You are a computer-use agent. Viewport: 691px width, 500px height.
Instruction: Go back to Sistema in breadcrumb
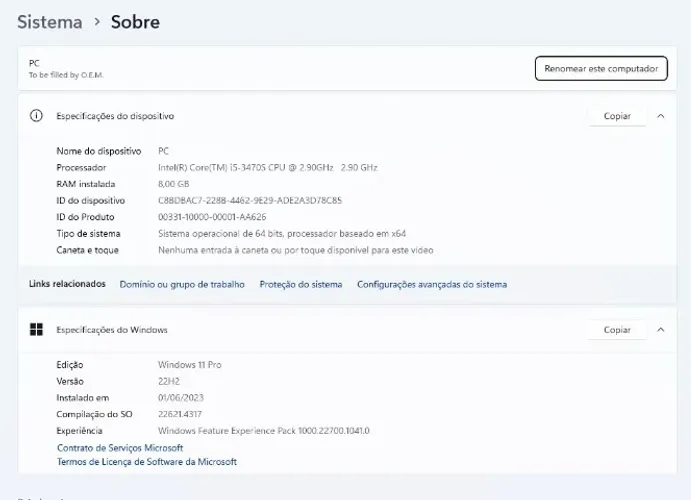click(x=50, y=22)
